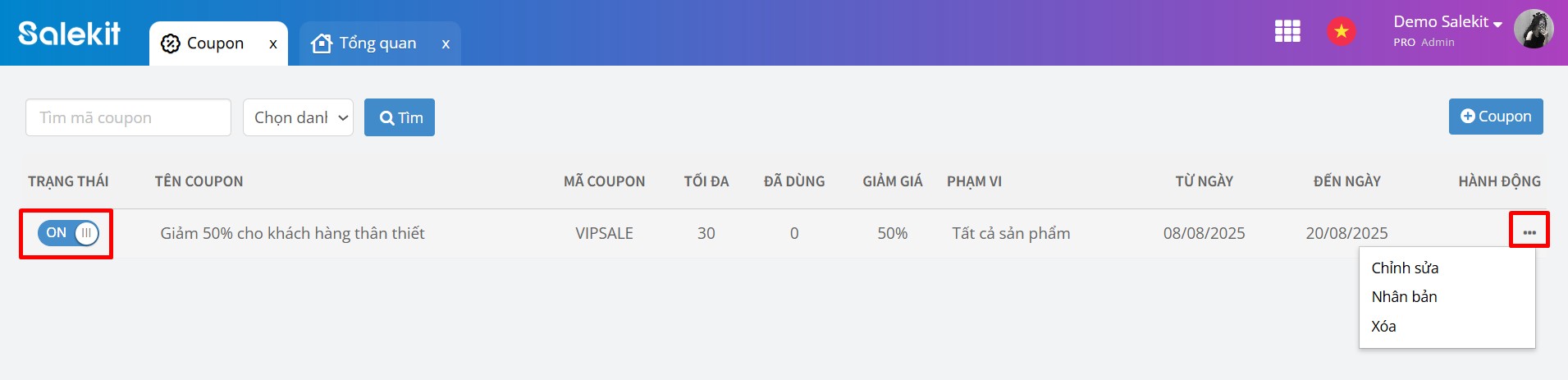1568x380 pixels.
Task: Open the three-dots action menu for VIPSALE
Action: click(1529, 232)
